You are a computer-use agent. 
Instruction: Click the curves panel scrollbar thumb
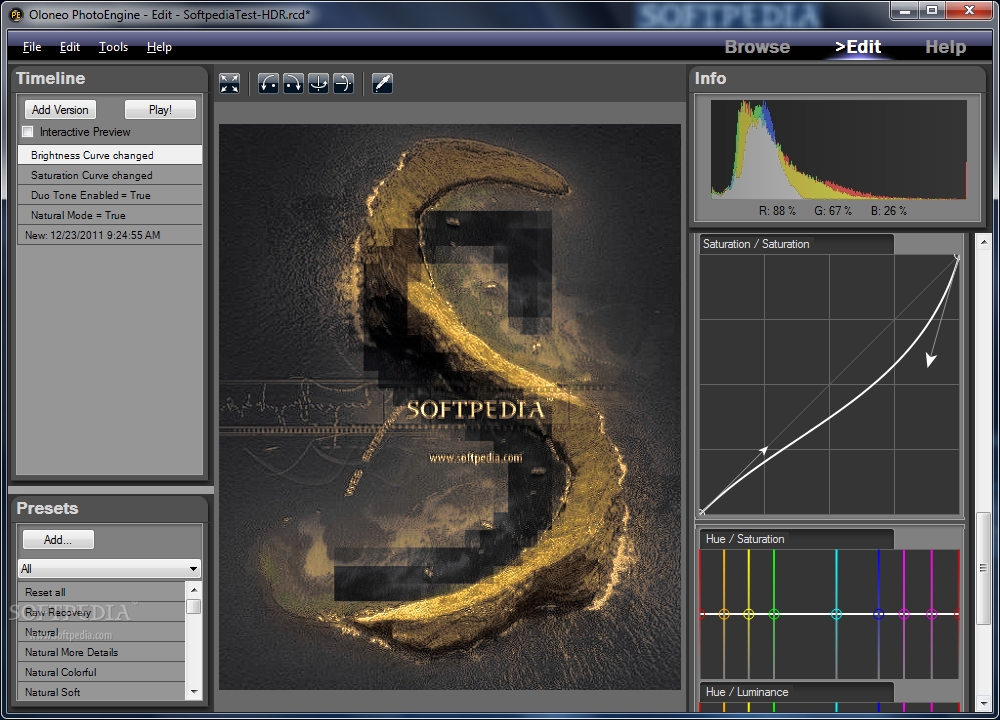tap(983, 568)
